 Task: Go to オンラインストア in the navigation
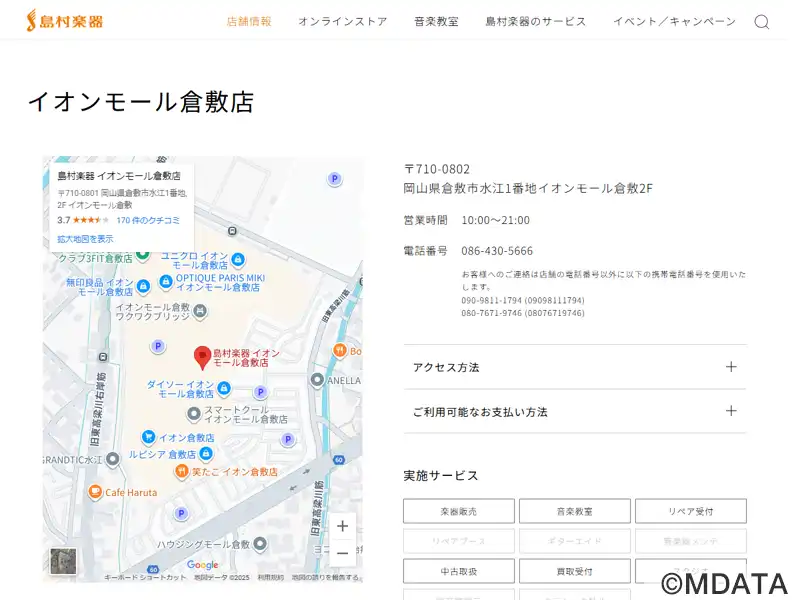coord(342,21)
